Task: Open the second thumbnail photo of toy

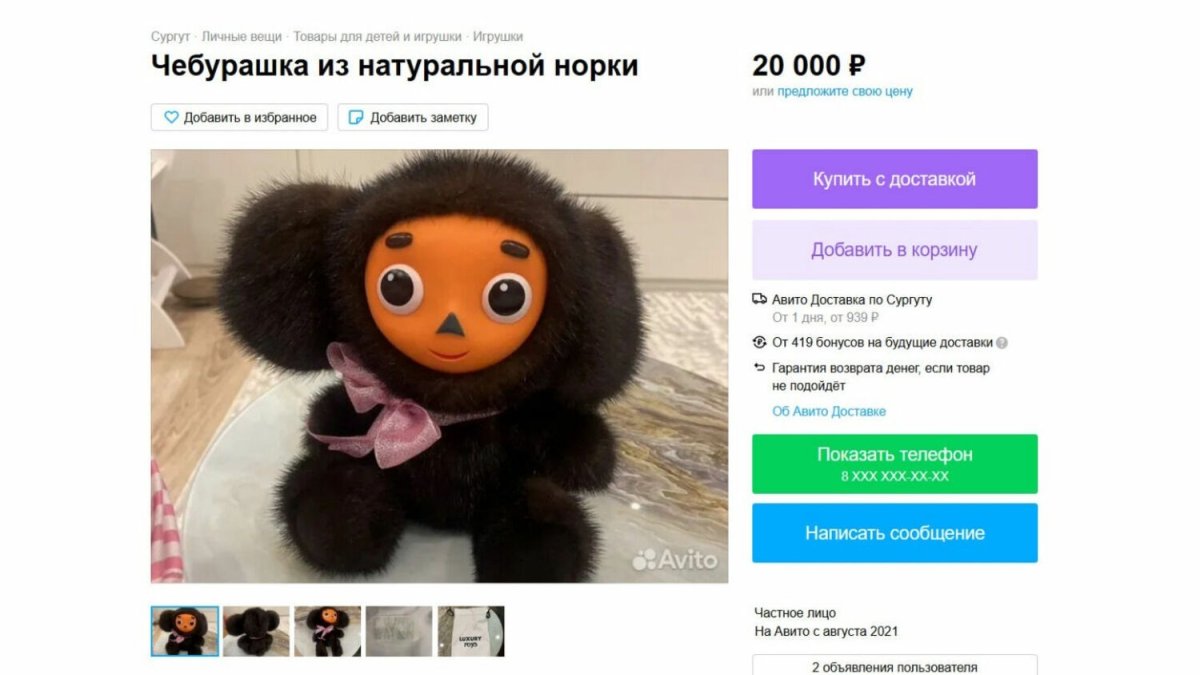Action: click(x=256, y=631)
